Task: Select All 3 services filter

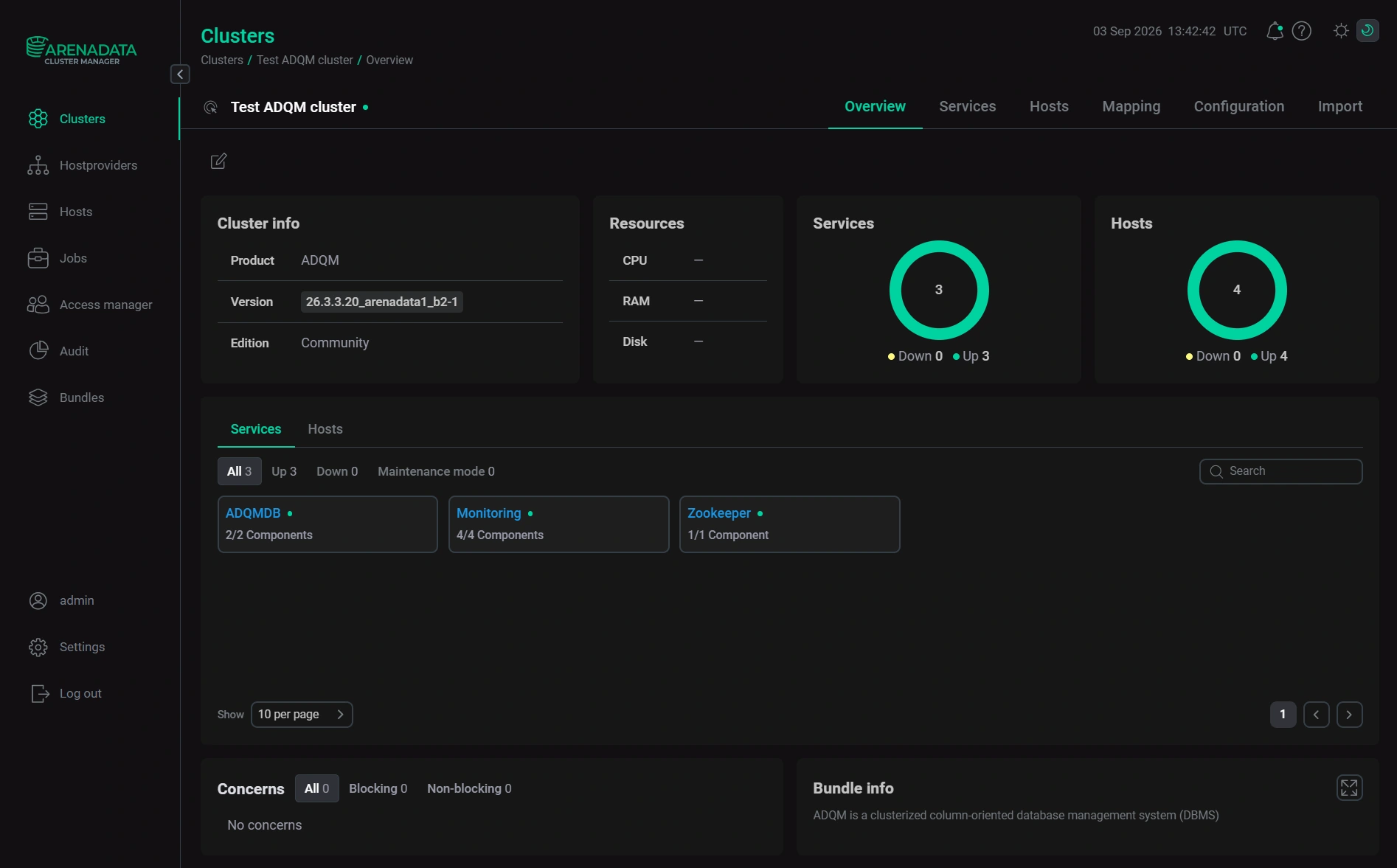Action: (239, 471)
